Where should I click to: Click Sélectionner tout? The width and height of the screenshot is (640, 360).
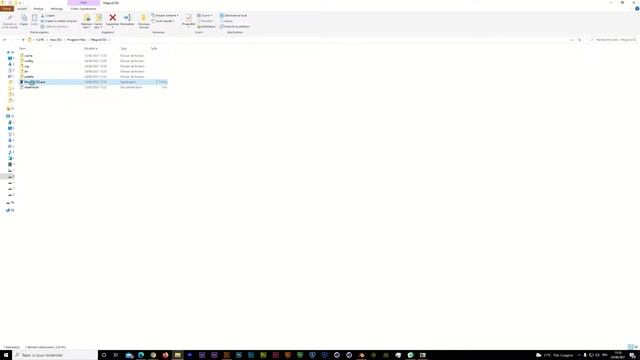[x=233, y=16]
